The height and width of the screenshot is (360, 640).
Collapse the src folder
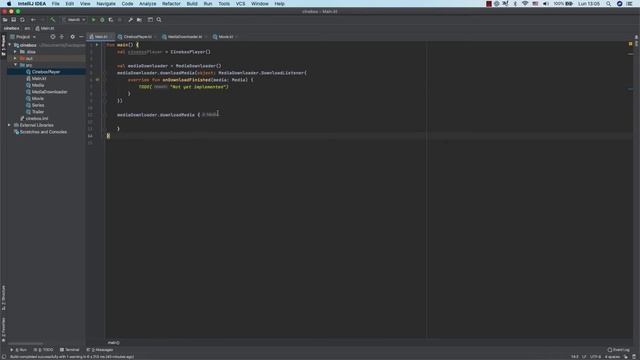click(x=16, y=65)
